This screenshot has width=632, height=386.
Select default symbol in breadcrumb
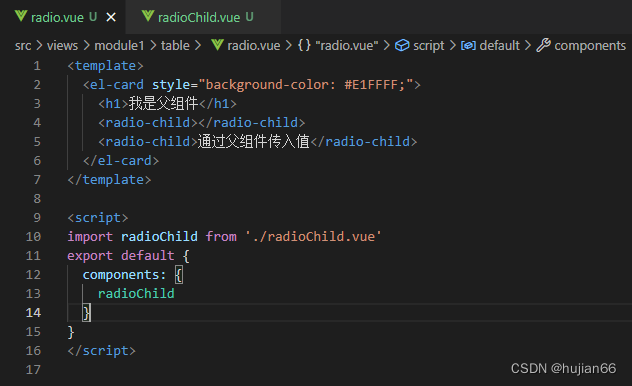pyautogui.click(x=500, y=46)
